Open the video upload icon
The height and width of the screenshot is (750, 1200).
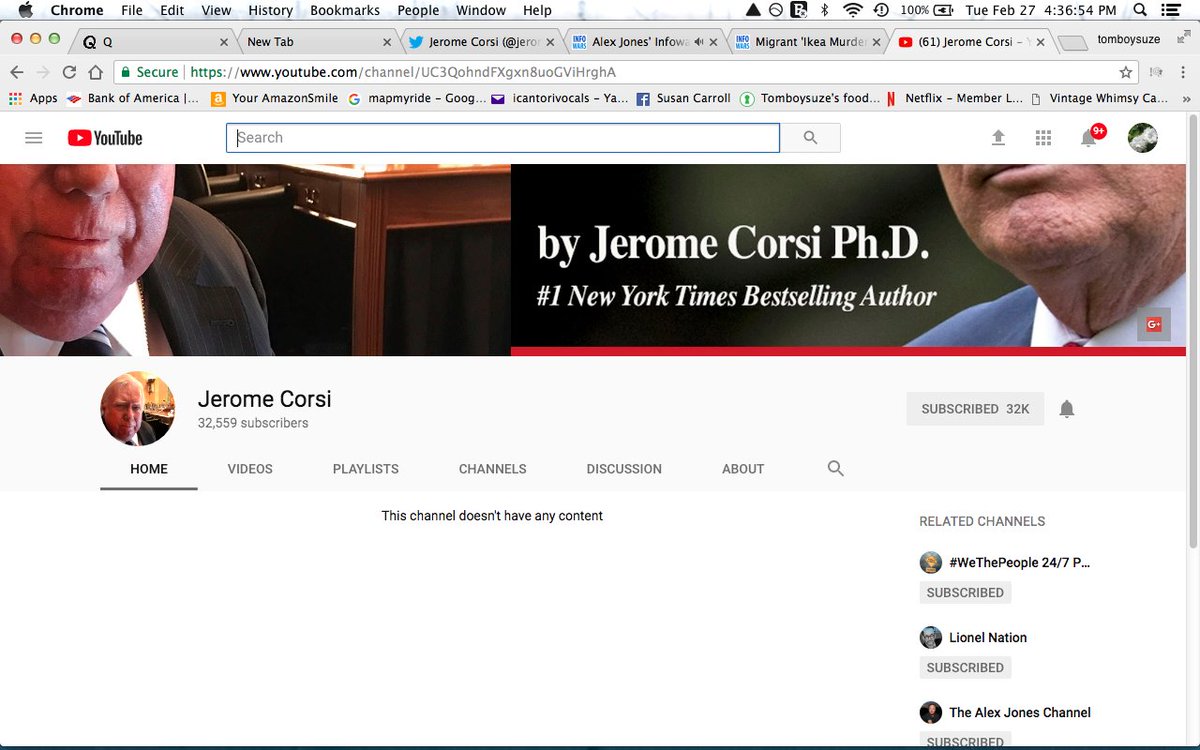[x=998, y=138]
